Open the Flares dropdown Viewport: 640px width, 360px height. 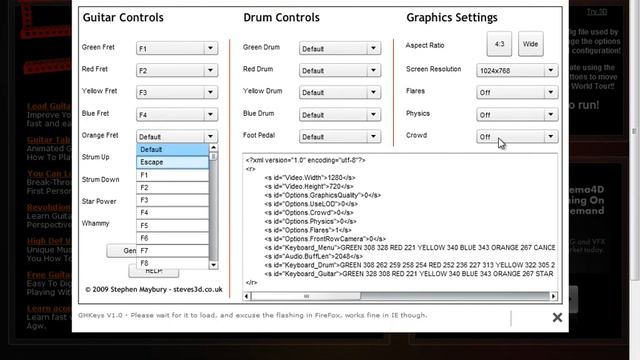click(x=517, y=92)
